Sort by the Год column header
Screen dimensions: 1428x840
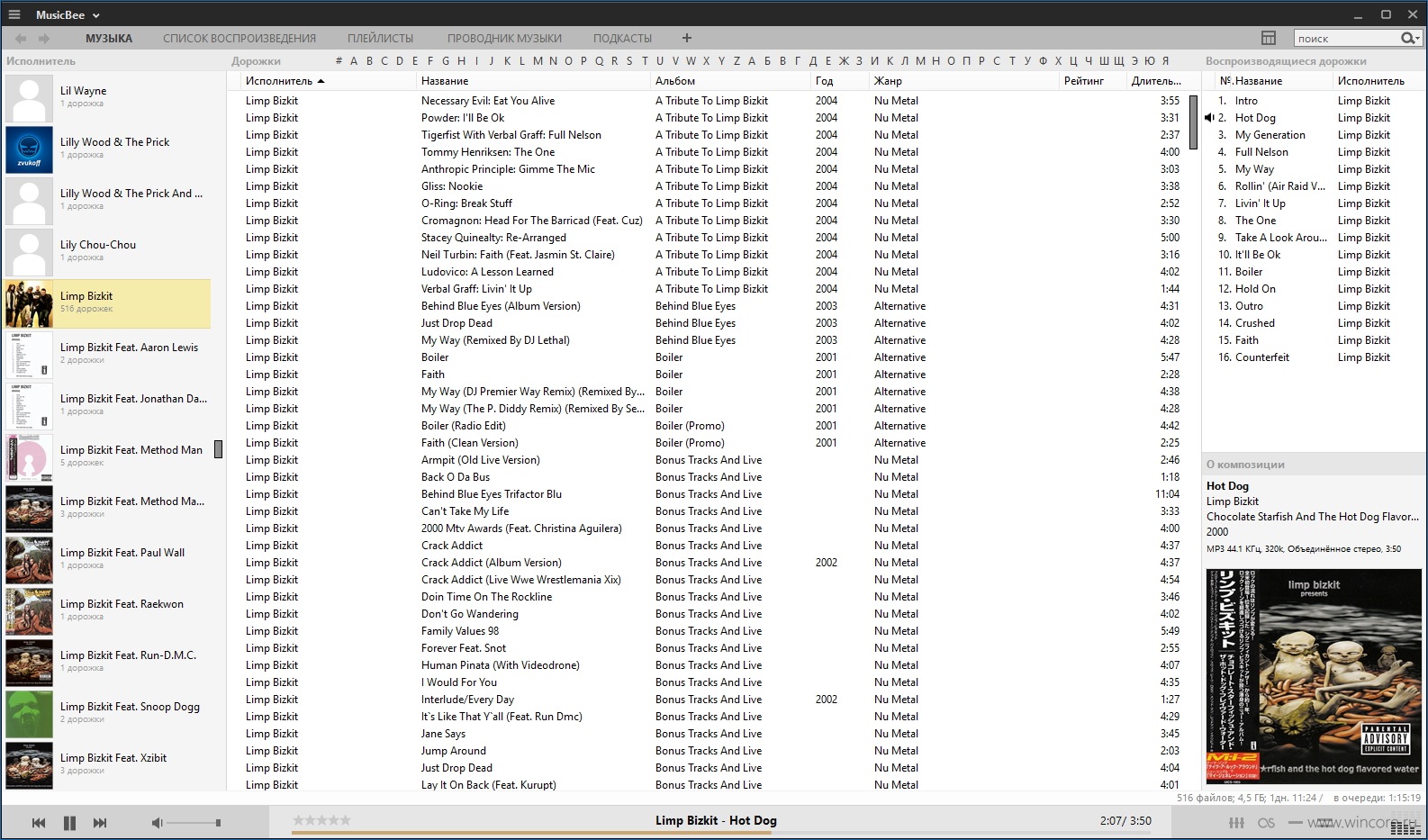(824, 81)
